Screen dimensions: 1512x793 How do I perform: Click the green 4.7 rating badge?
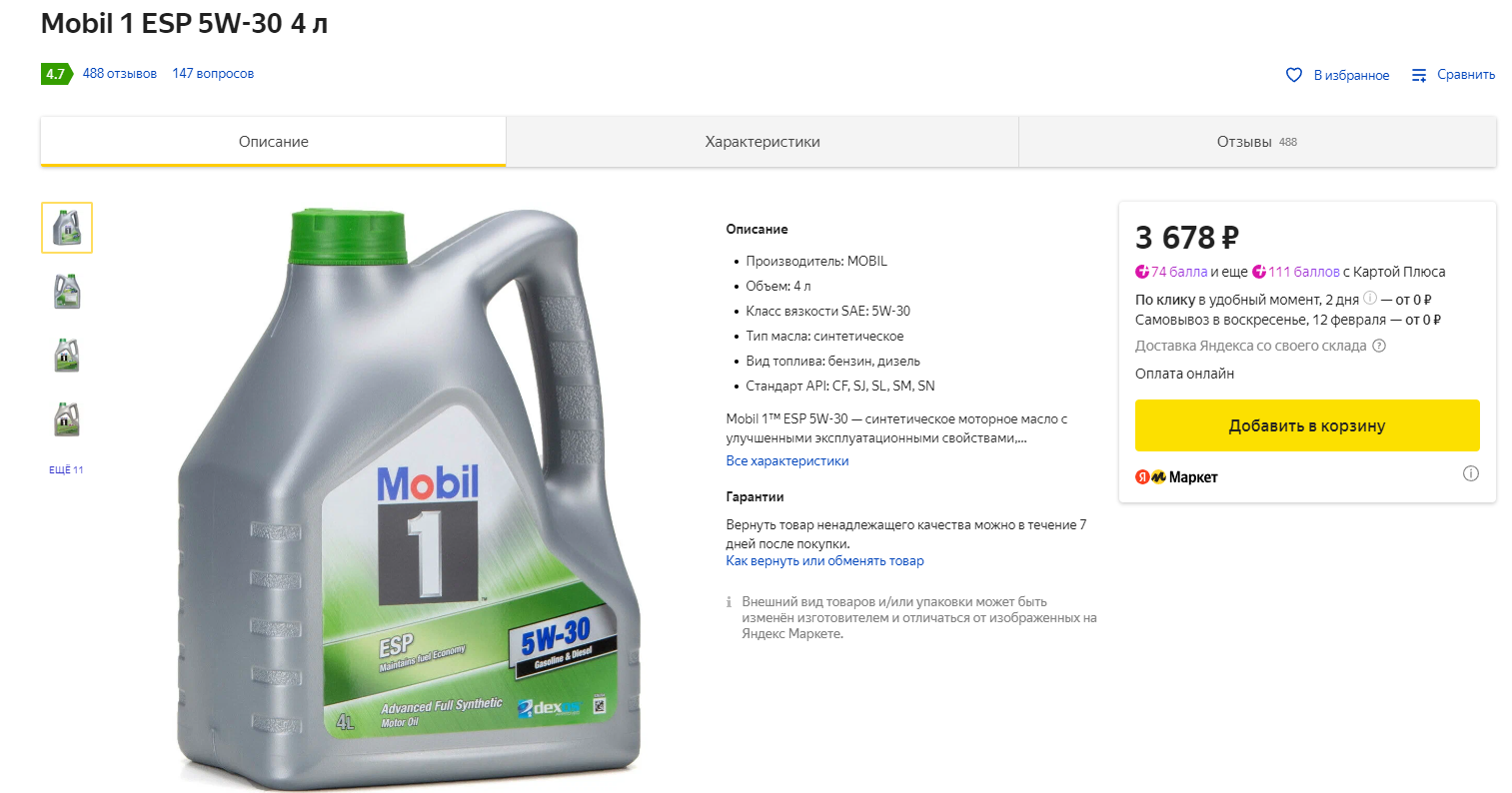[x=56, y=74]
